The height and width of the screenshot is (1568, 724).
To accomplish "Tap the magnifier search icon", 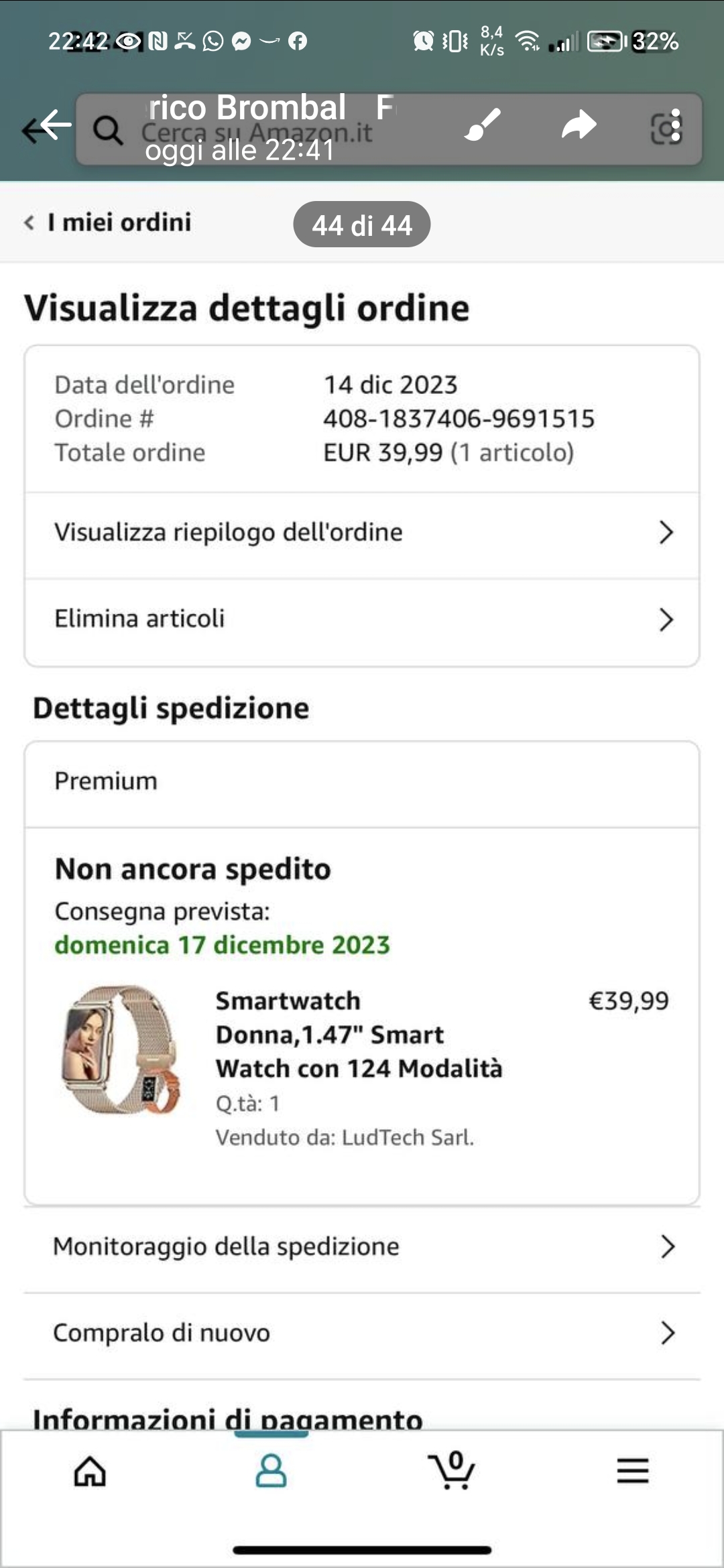I will click(108, 129).
